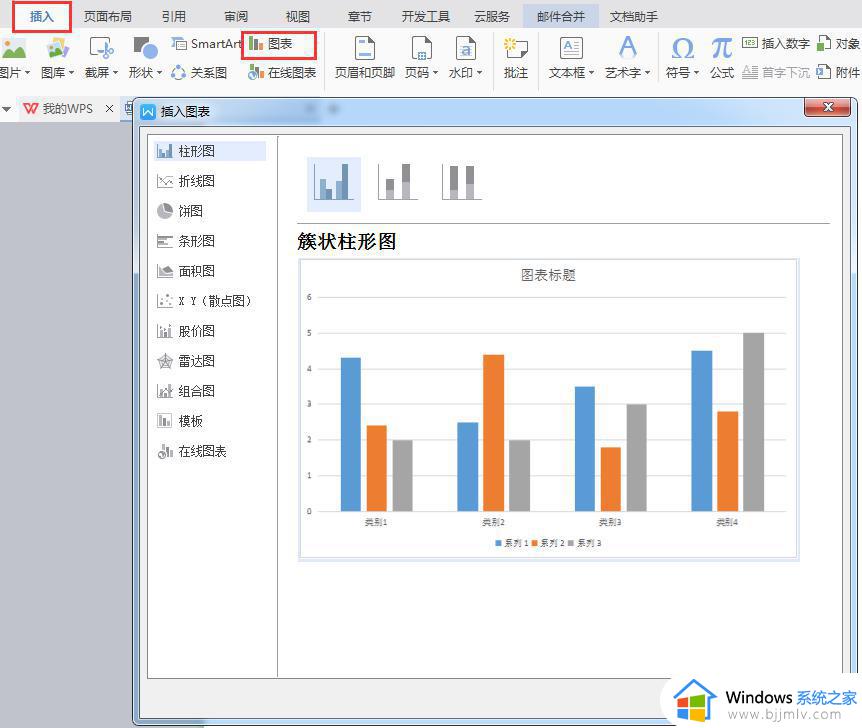Image resolution: width=862 pixels, height=728 pixels.
Task: Expand the 形状 dropdown arrow
Action: 159,73
